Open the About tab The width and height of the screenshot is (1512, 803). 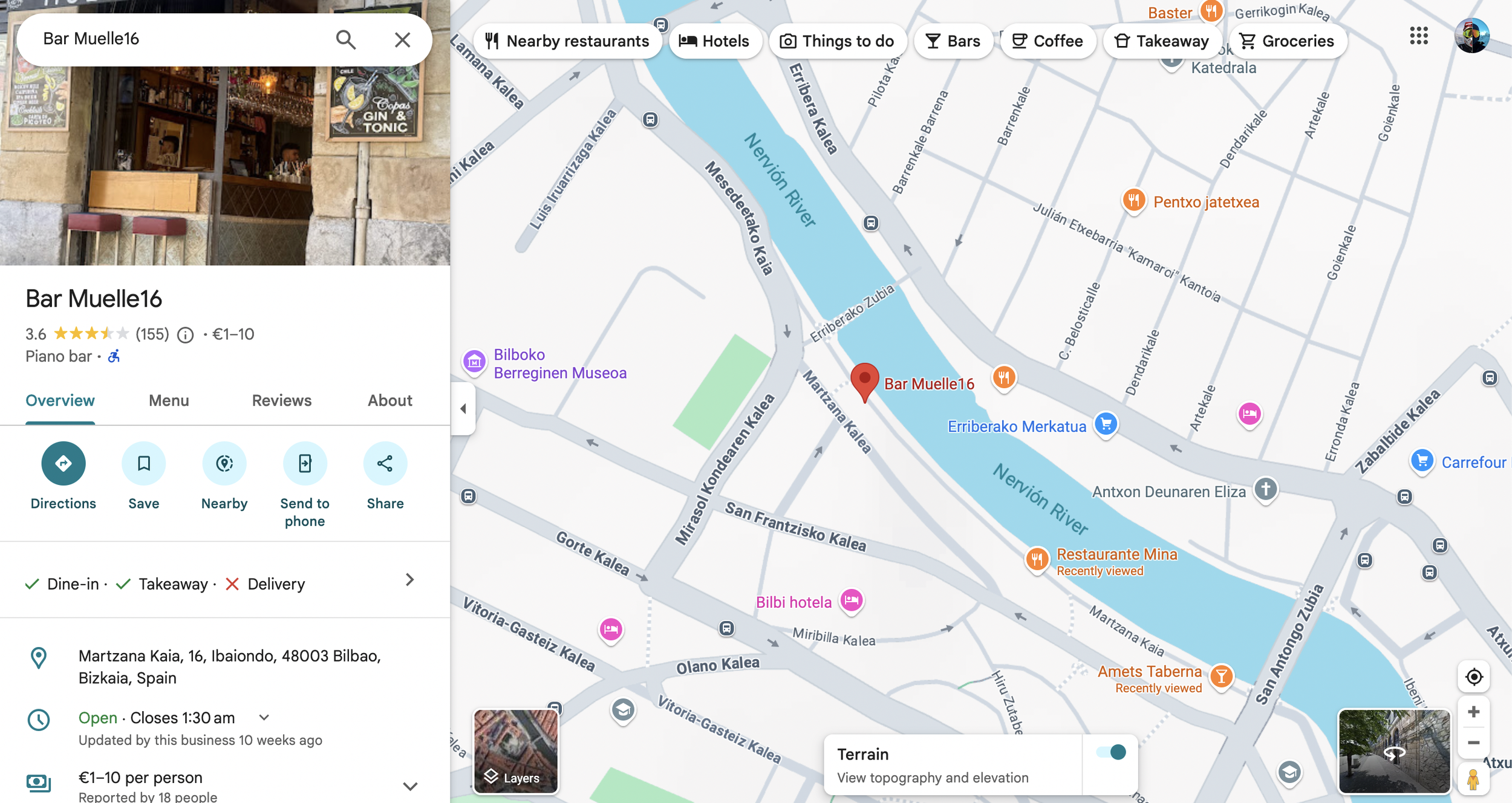tap(390, 401)
